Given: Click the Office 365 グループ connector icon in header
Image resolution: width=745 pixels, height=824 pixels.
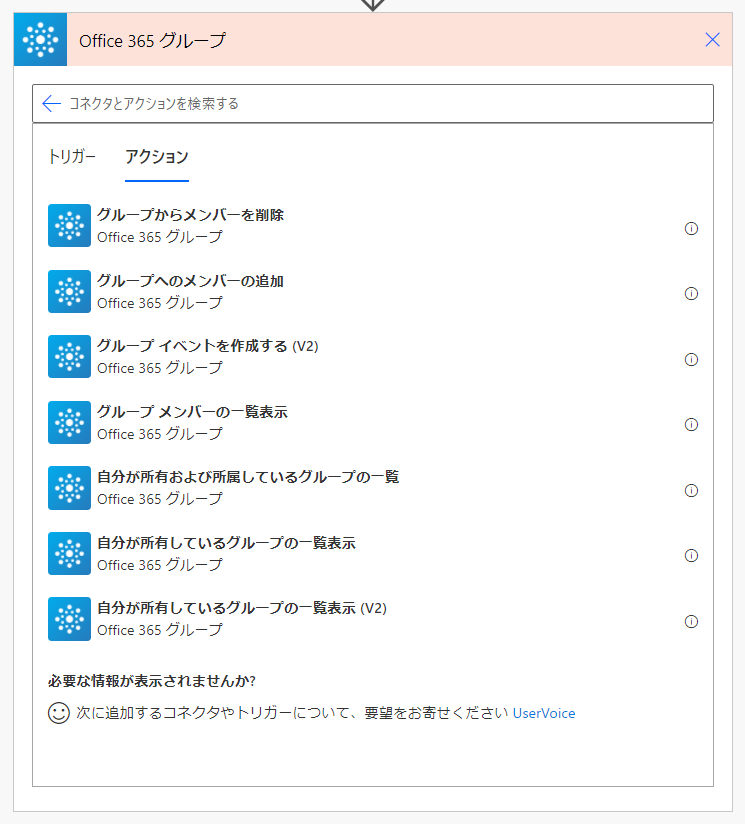Looking at the screenshot, I should tap(40, 39).
